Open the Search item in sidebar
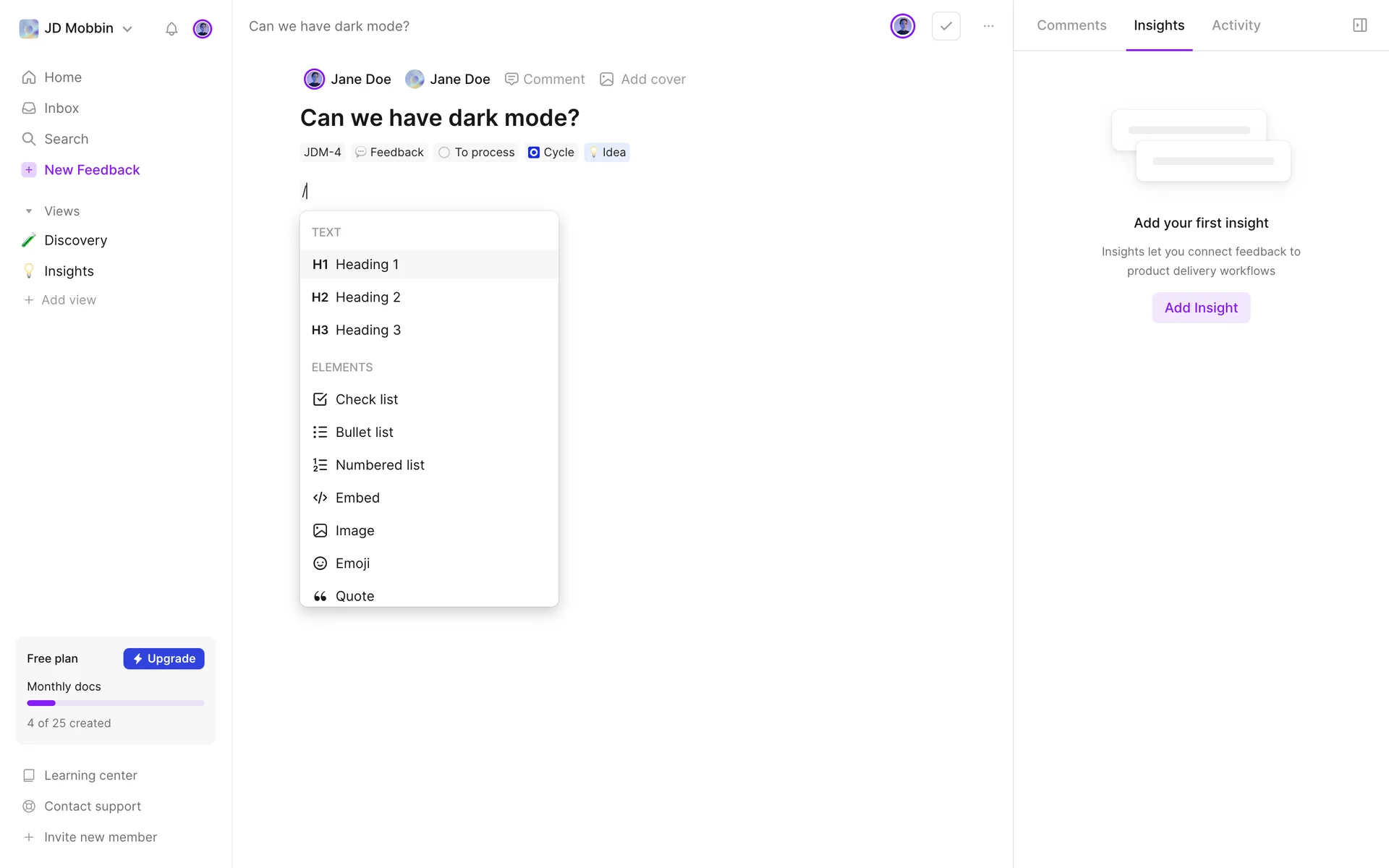Image resolution: width=1389 pixels, height=868 pixels. [66, 139]
